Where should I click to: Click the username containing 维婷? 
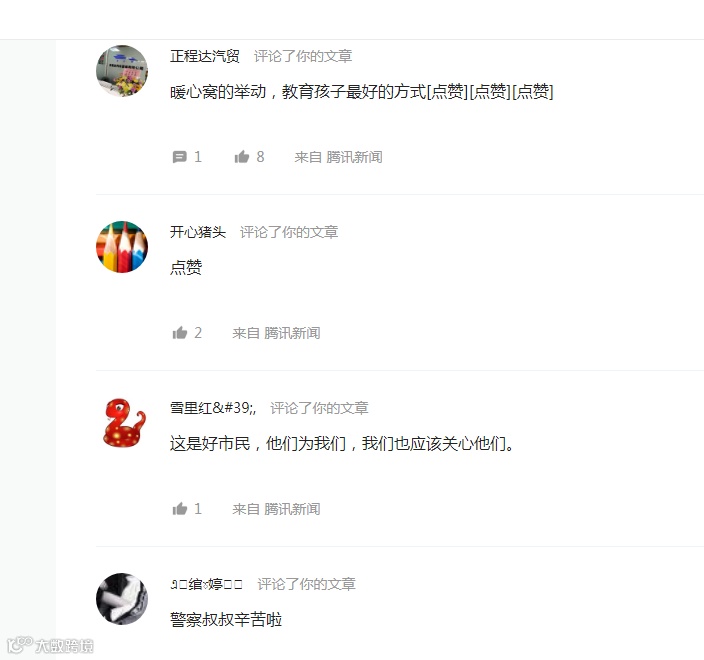click(207, 584)
